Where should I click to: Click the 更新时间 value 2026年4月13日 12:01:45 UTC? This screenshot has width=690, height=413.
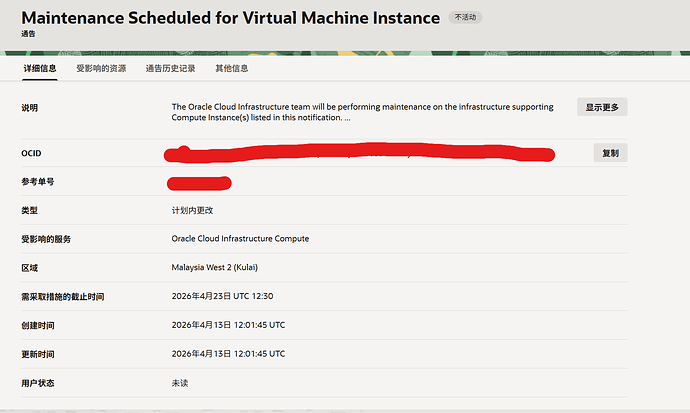(x=228, y=354)
